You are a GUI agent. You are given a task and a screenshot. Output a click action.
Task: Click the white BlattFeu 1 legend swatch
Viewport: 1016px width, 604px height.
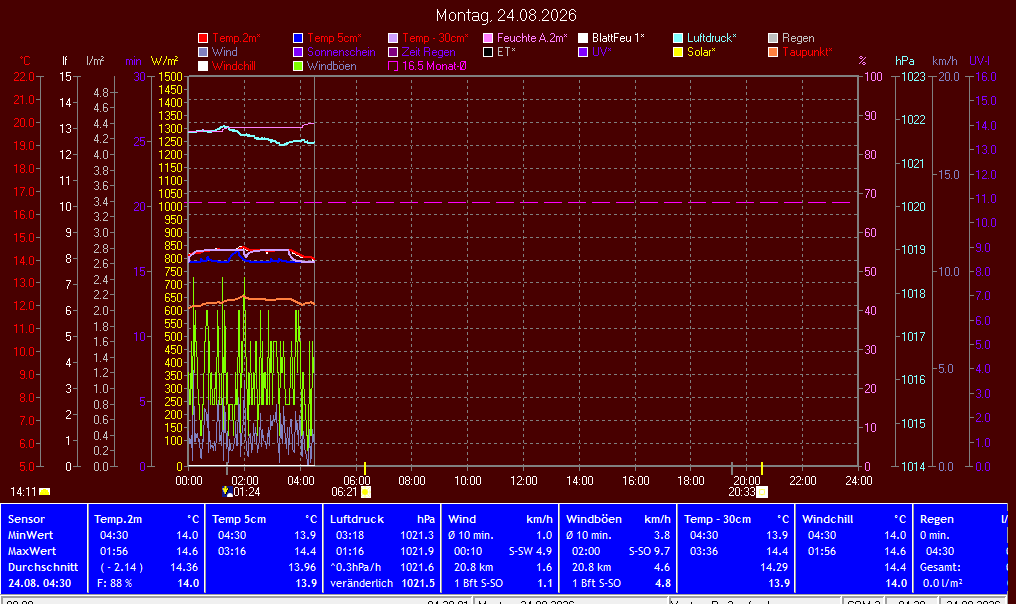pos(583,38)
